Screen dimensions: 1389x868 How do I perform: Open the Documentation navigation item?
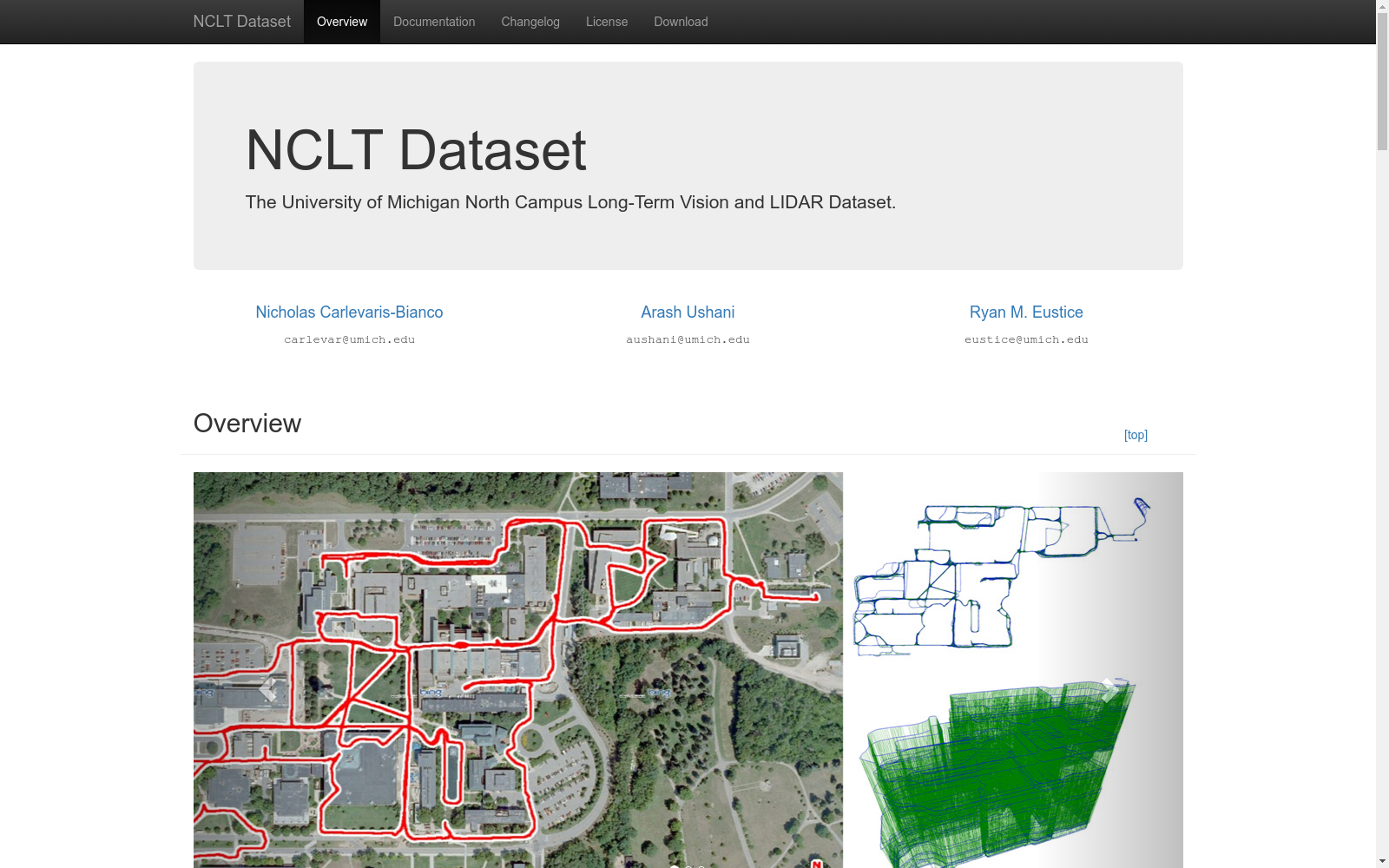point(434,22)
